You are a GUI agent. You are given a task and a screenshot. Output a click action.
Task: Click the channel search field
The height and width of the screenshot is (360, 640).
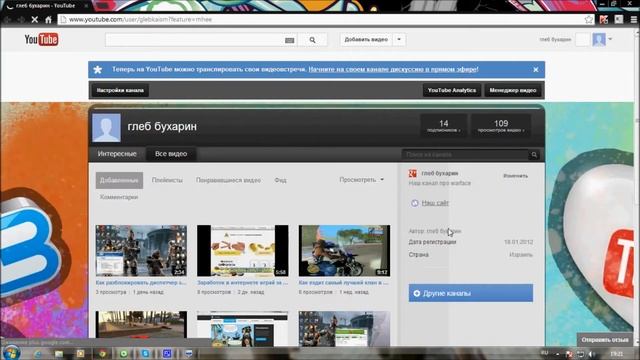coord(465,154)
